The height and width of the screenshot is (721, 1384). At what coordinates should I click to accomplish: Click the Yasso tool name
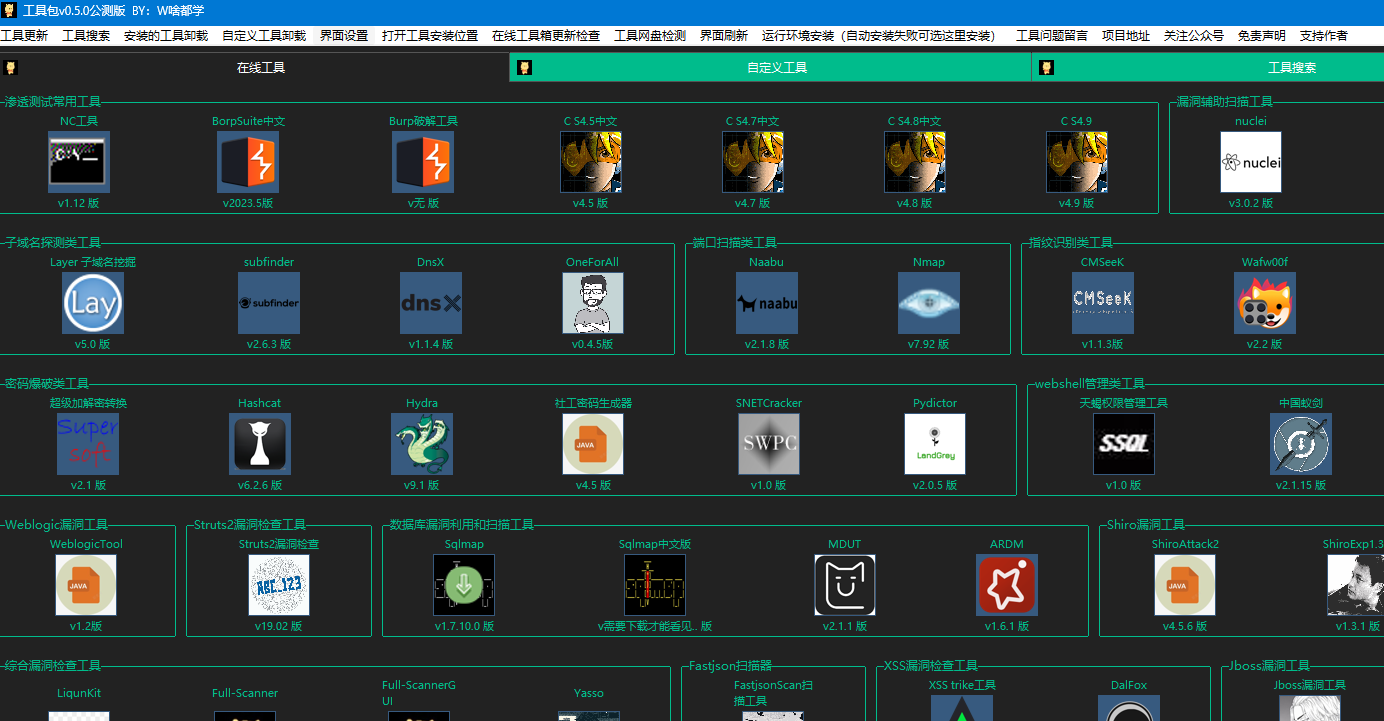[x=589, y=693]
